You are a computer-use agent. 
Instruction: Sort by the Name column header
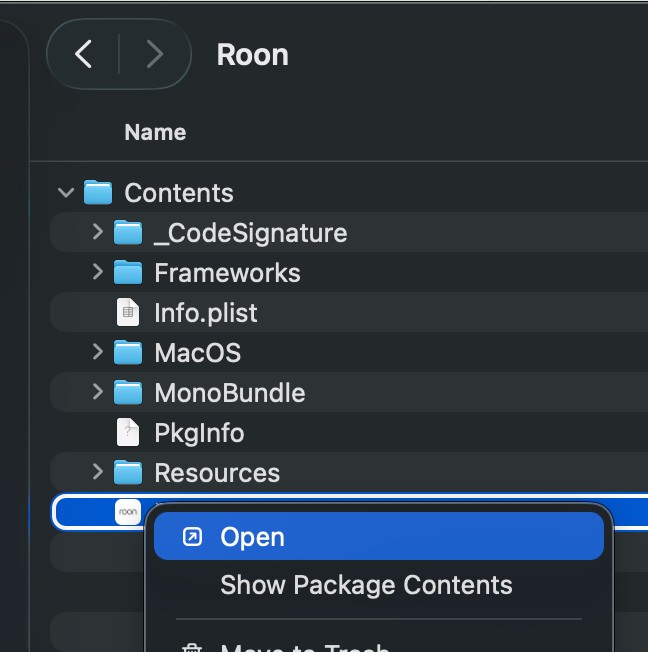point(155,132)
